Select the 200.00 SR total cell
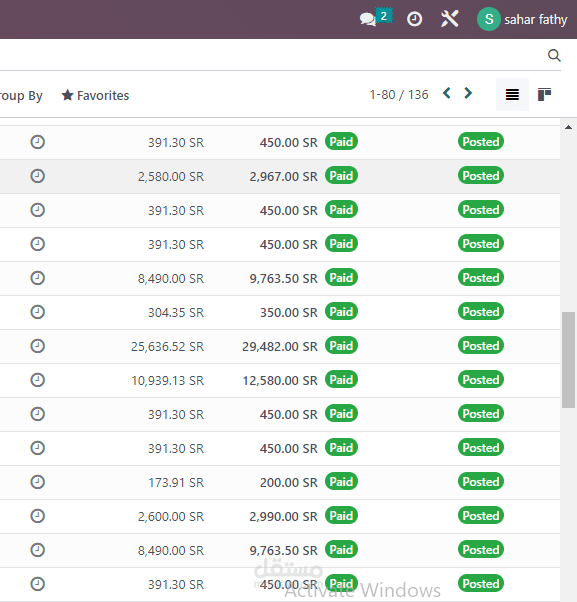This screenshot has width=577, height=602. coord(289,483)
